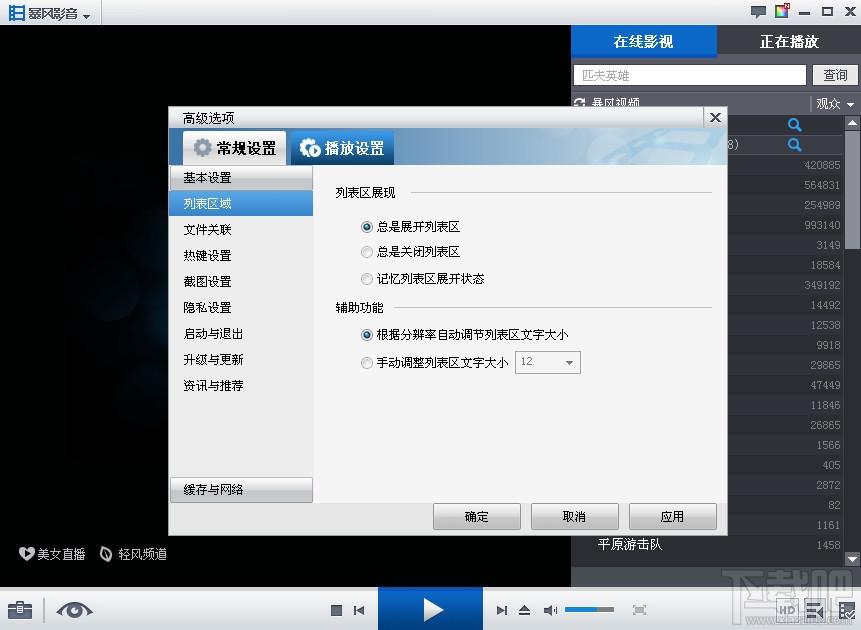861x630 pixels.
Task: Select 总是展开列表区 radio button
Action: 367,227
